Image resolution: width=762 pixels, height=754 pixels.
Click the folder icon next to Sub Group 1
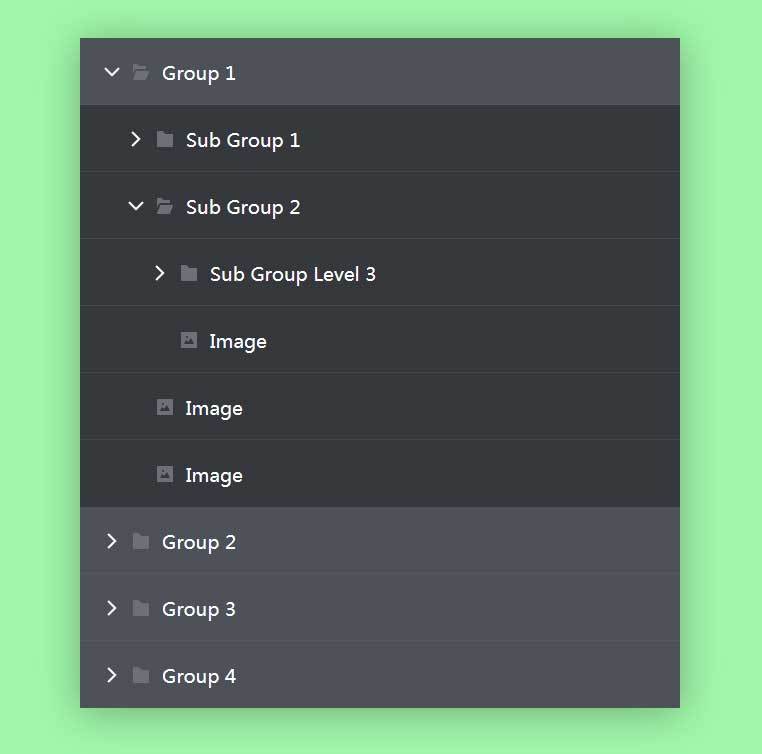click(x=165, y=140)
